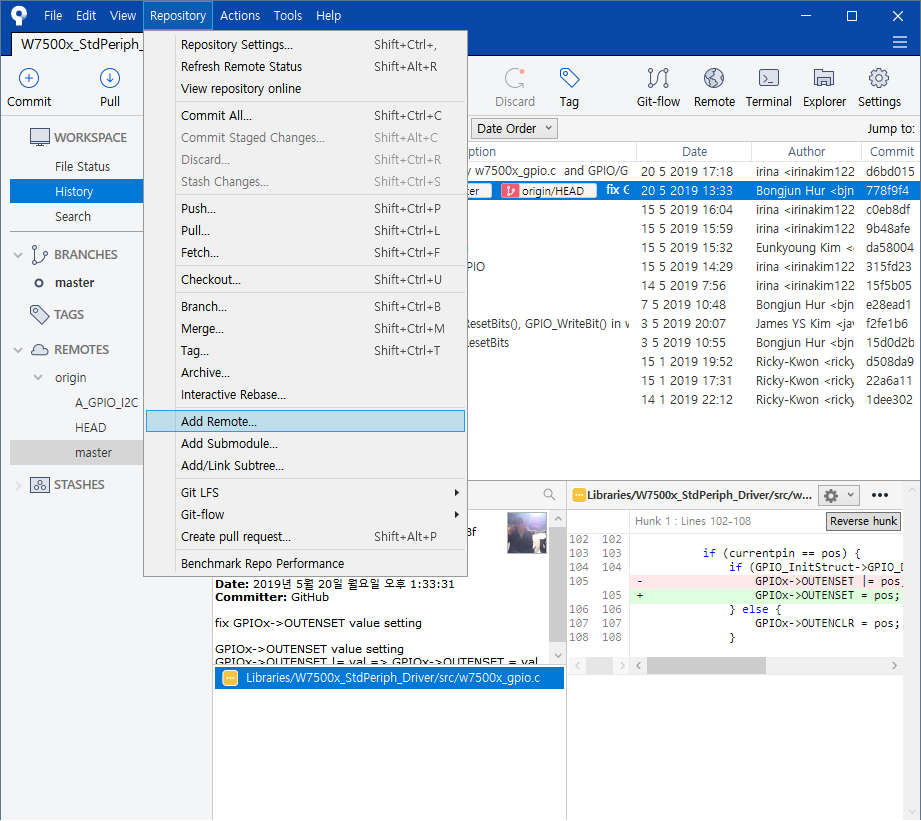Viewport: 921px width, 821px height.
Task: Click the hamburger menu icon top right
Action: (899, 42)
